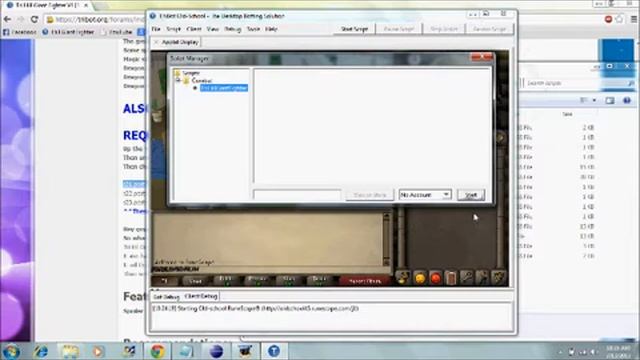Image resolution: width=640 pixels, height=360 pixels.
Task: Open the Help menu in TRiBot
Action: click(271, 29)
